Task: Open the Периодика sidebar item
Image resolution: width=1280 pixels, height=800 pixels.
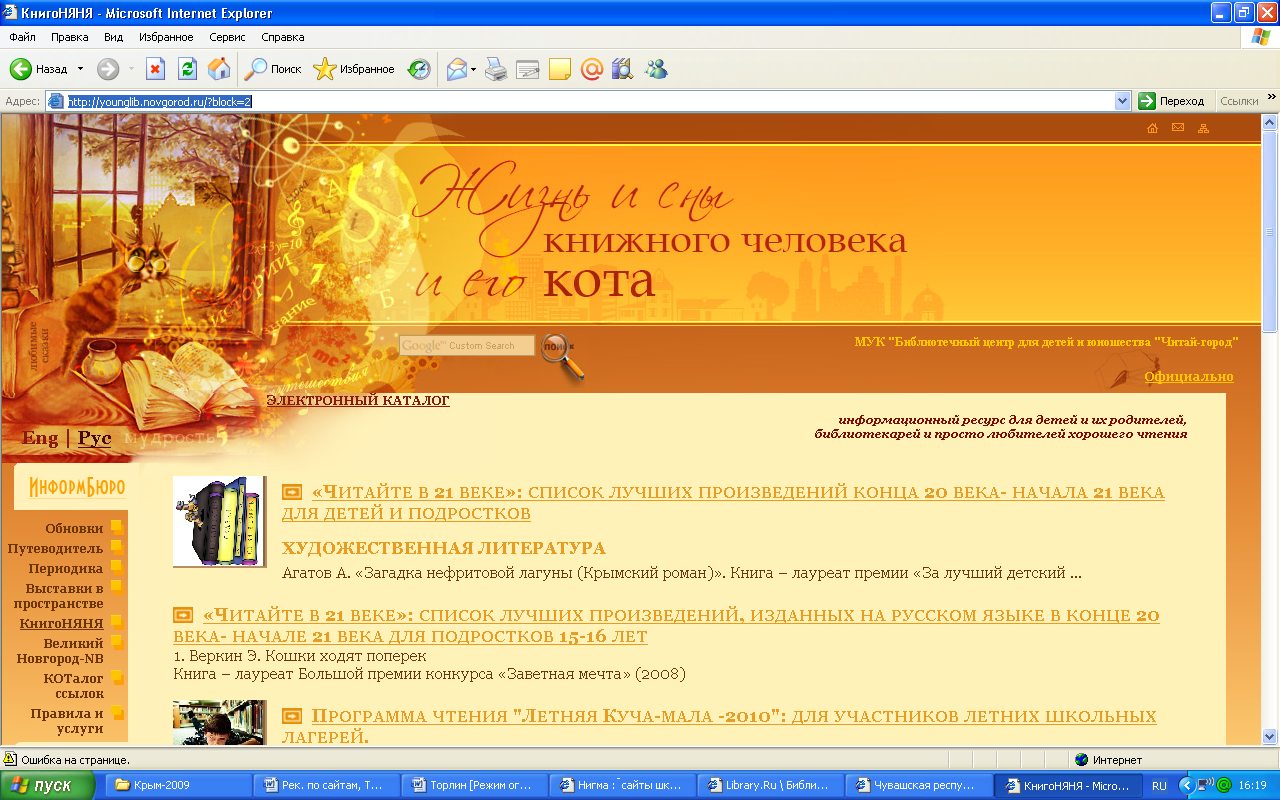Action: (66, 568)
